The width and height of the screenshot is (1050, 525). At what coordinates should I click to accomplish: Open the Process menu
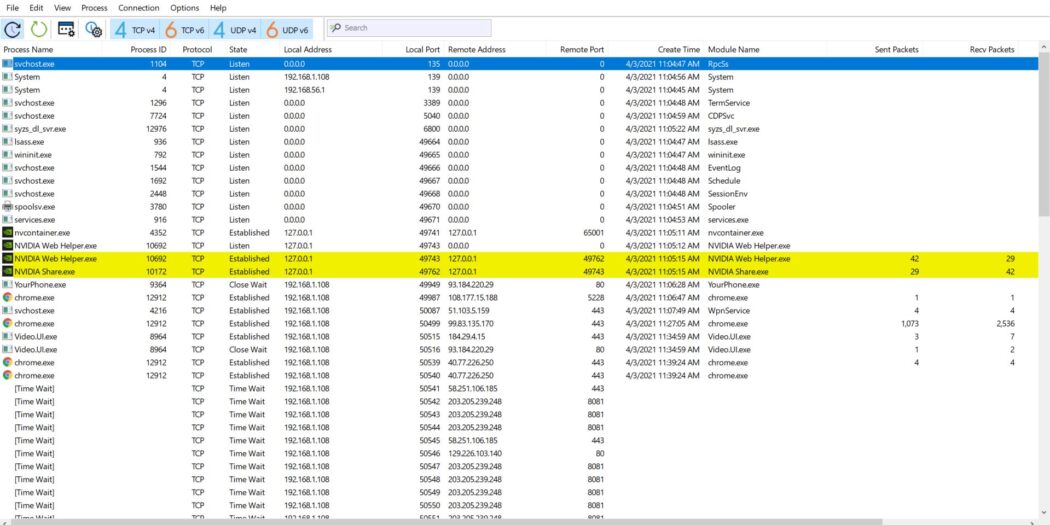coord(94,8)
